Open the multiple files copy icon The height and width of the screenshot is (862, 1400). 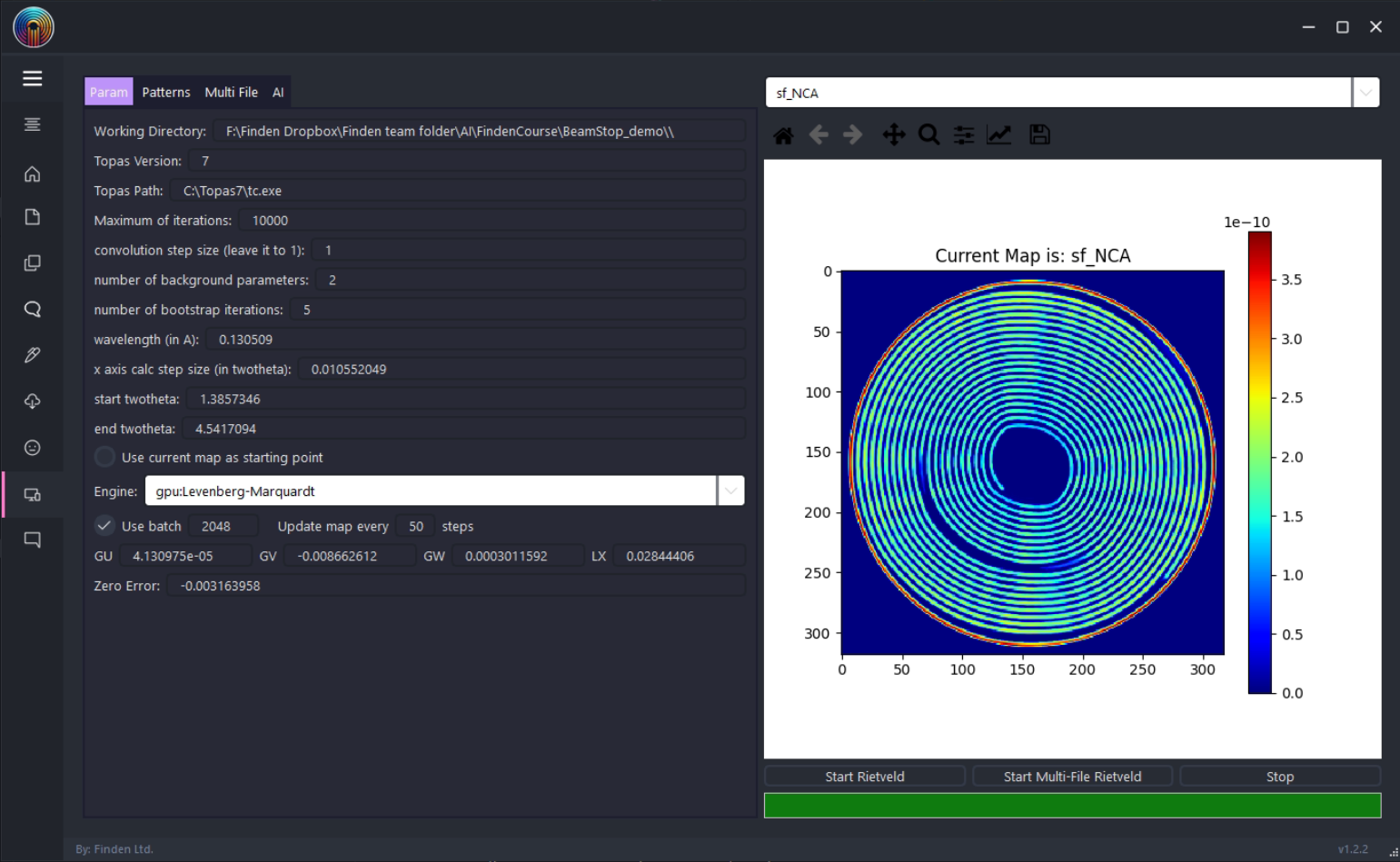click(x=33, y=263)
